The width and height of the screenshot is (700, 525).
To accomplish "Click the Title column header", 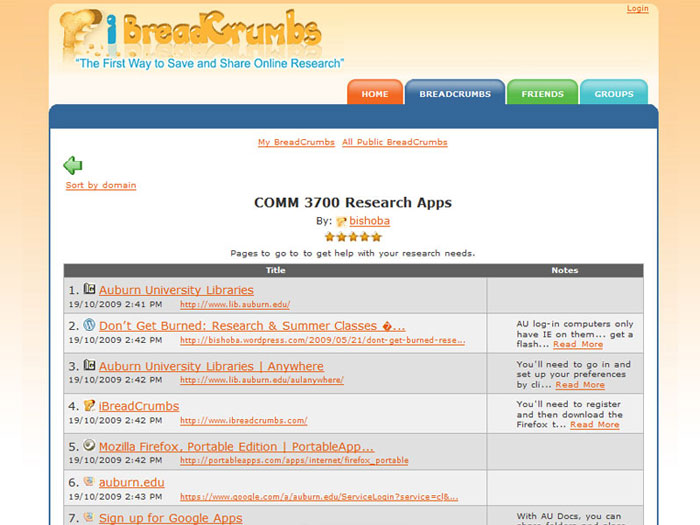I will [275, 270].
